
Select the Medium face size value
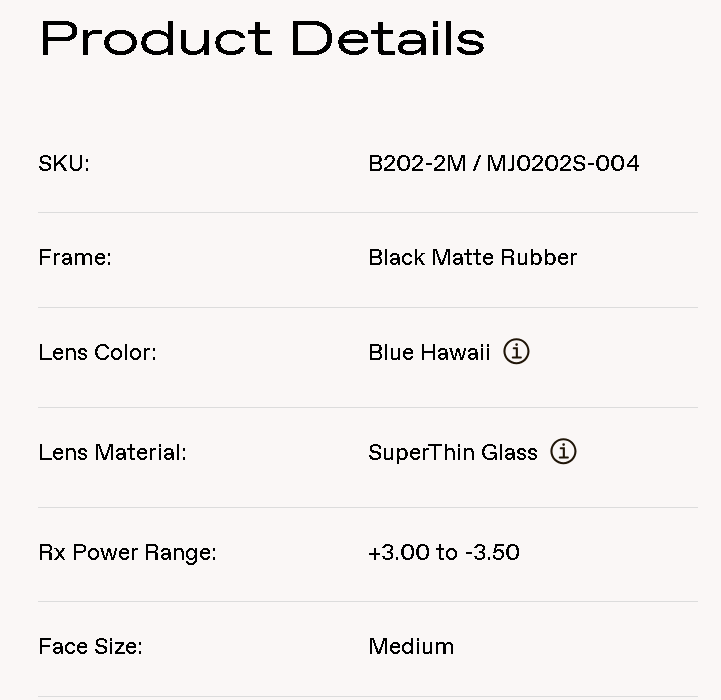pos(411,646)
